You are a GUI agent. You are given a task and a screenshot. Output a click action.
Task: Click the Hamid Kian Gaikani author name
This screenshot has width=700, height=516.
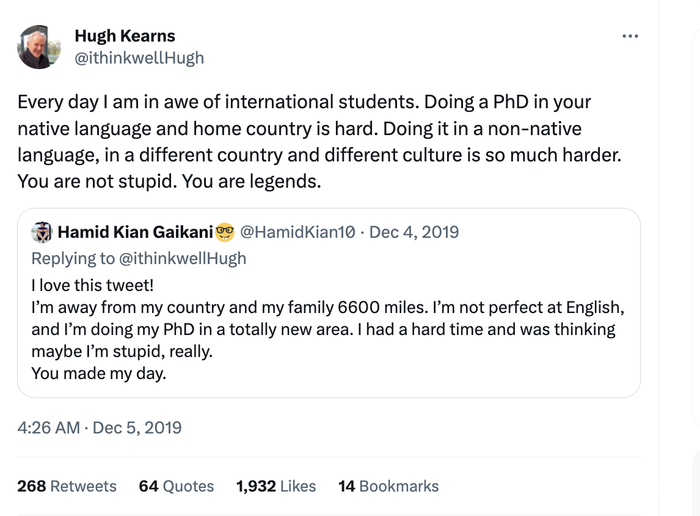coord(135,232)
